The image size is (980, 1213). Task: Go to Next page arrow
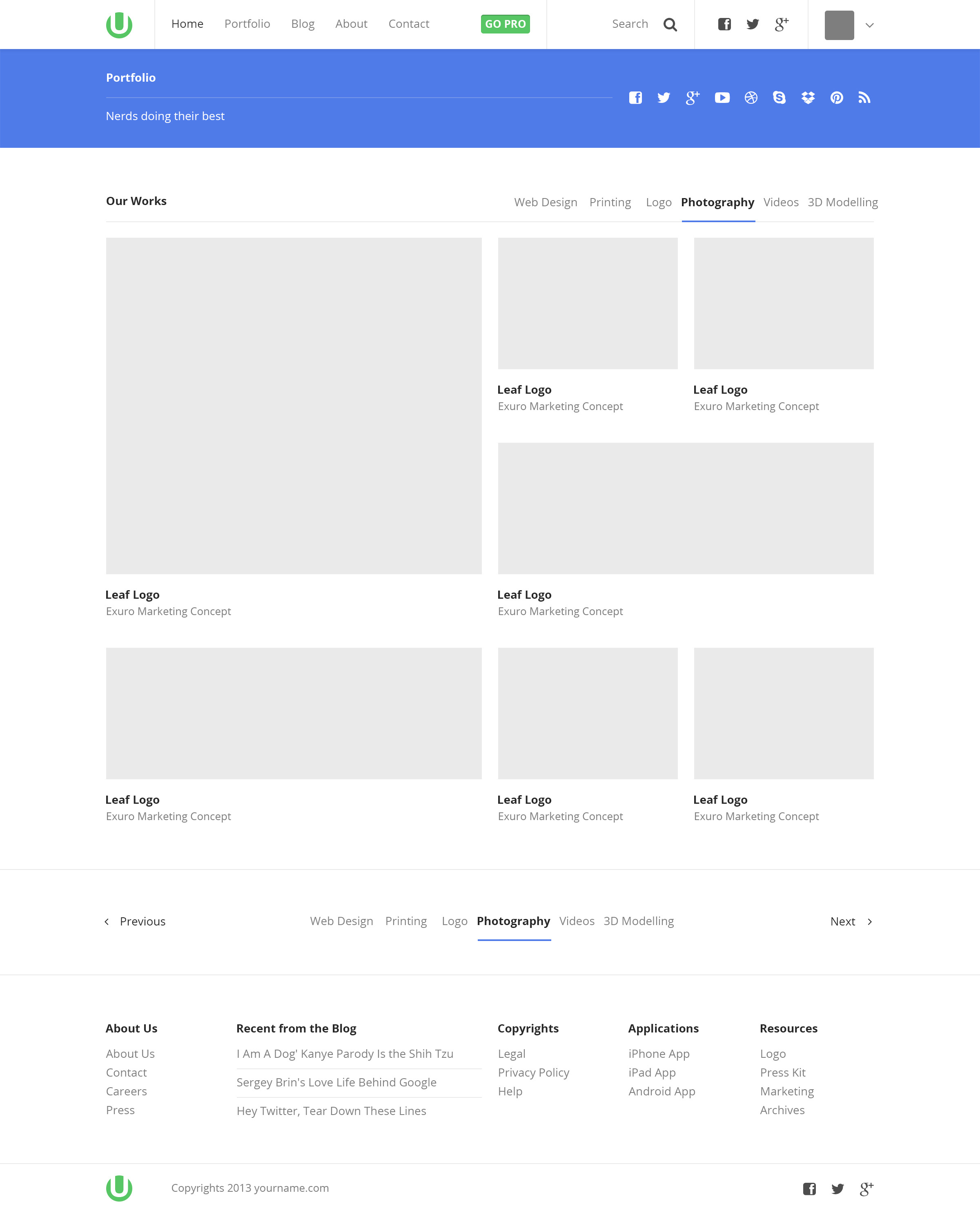(869, 922)
